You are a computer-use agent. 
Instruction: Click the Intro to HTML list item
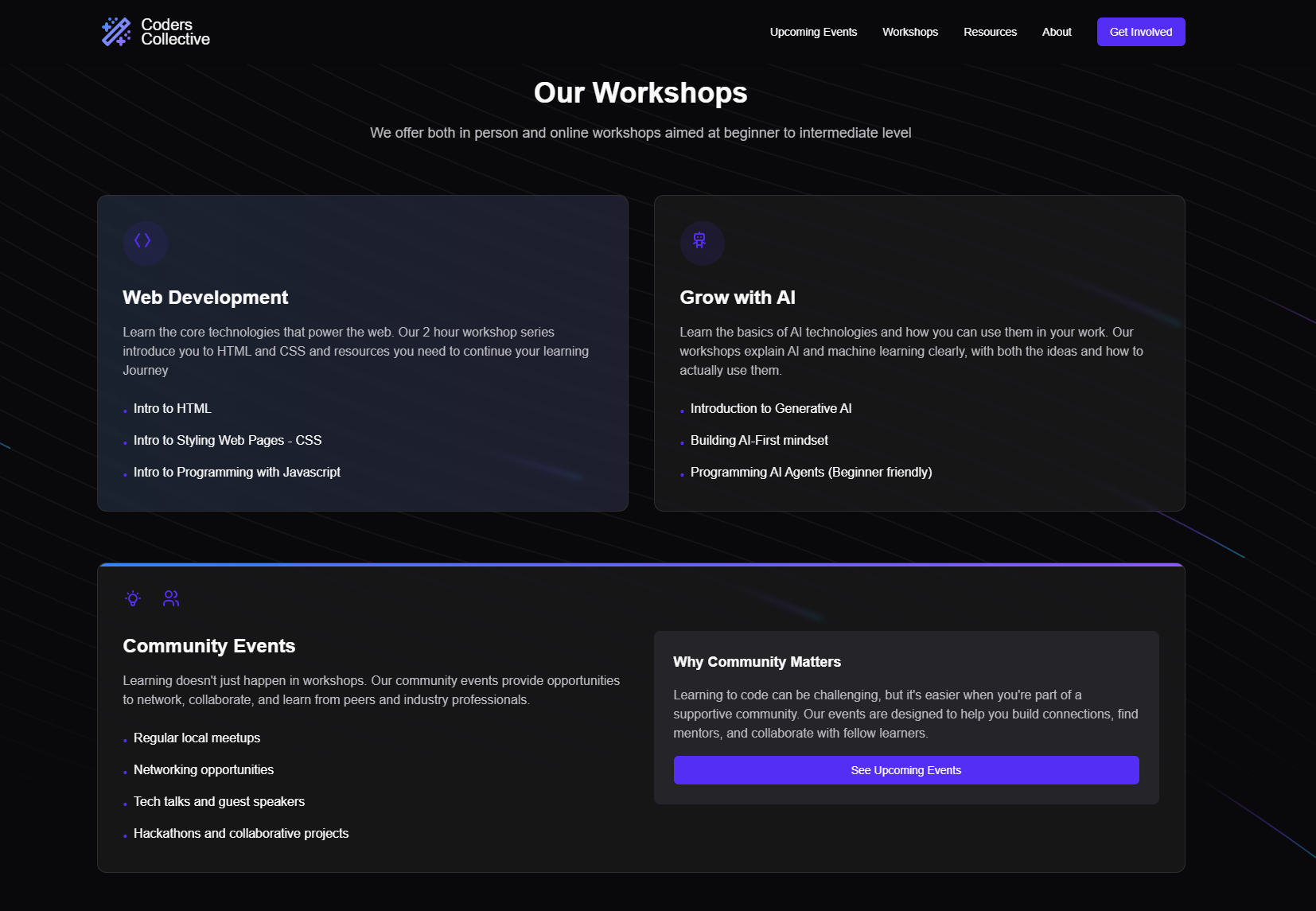(173, 408)
